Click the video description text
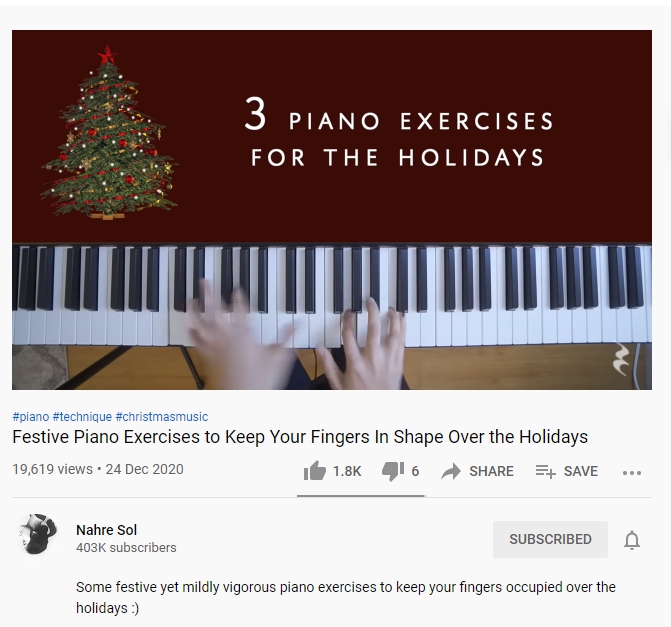The width and height of the screenshot is (671, 627). (x=346, y=597)
